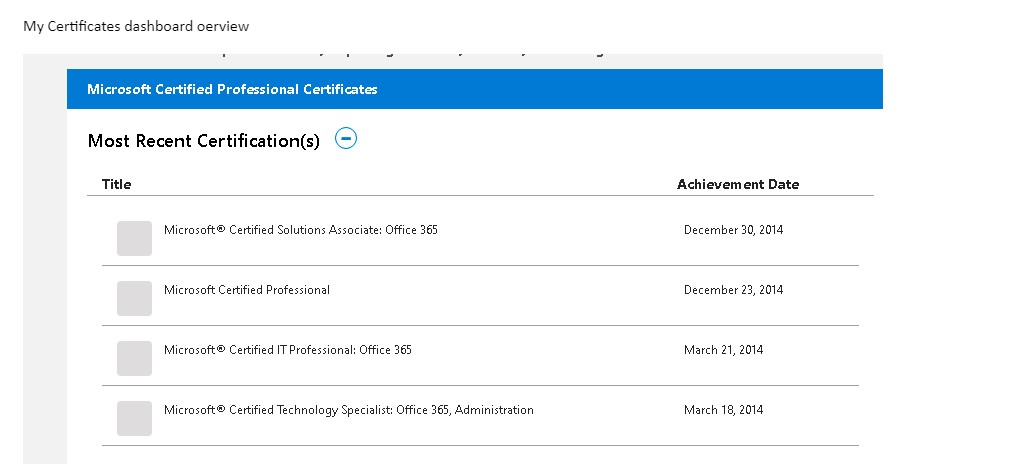This screenshot has width=1012, height=464.
Task: Click the March 18, 2014 achievement date
Action: tap(723, 410)
